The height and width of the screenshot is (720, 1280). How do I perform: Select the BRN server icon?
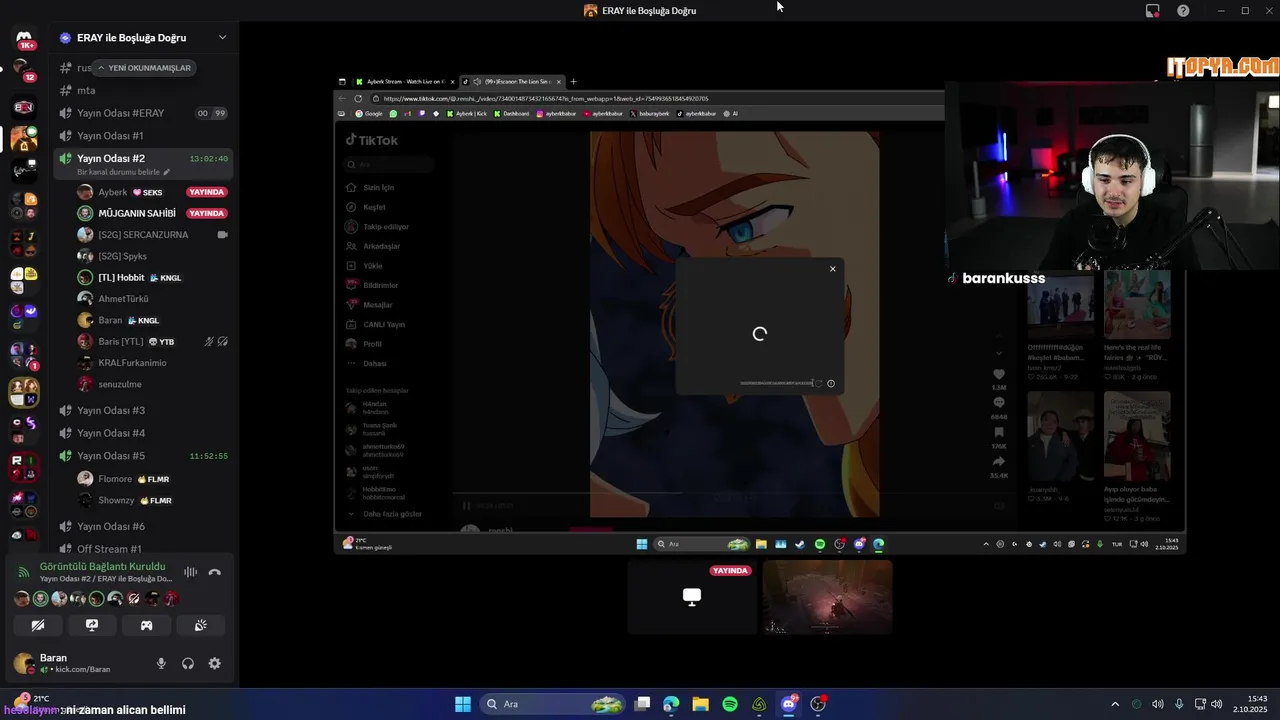pos(24,107)
